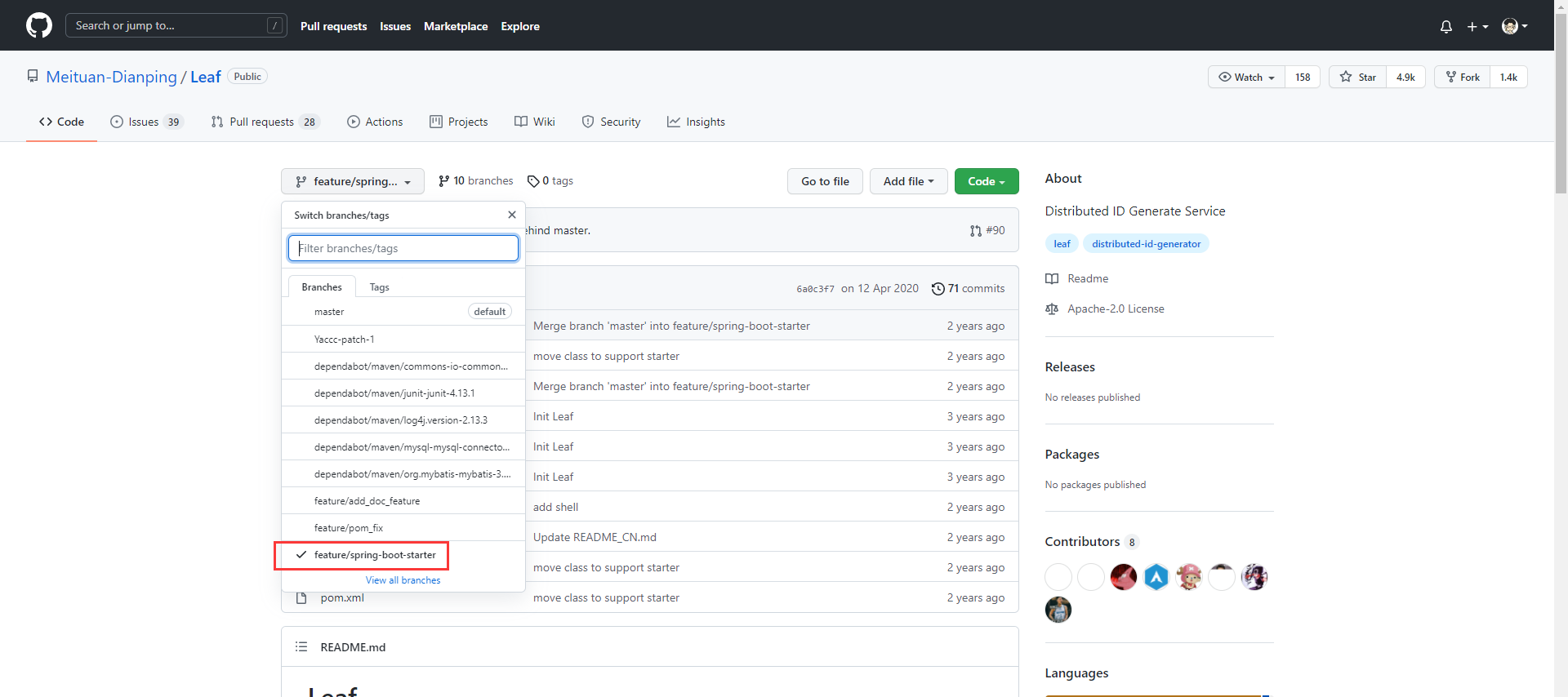The image size is (1568, 697).
Task: Open the plus create-new menu
Action: pos(1477,26)
